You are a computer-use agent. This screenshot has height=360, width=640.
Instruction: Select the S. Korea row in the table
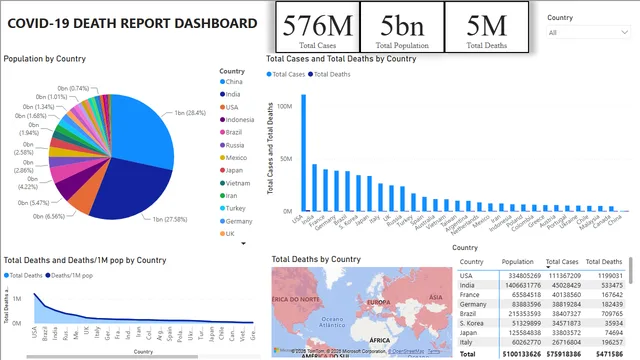point(542,323)
